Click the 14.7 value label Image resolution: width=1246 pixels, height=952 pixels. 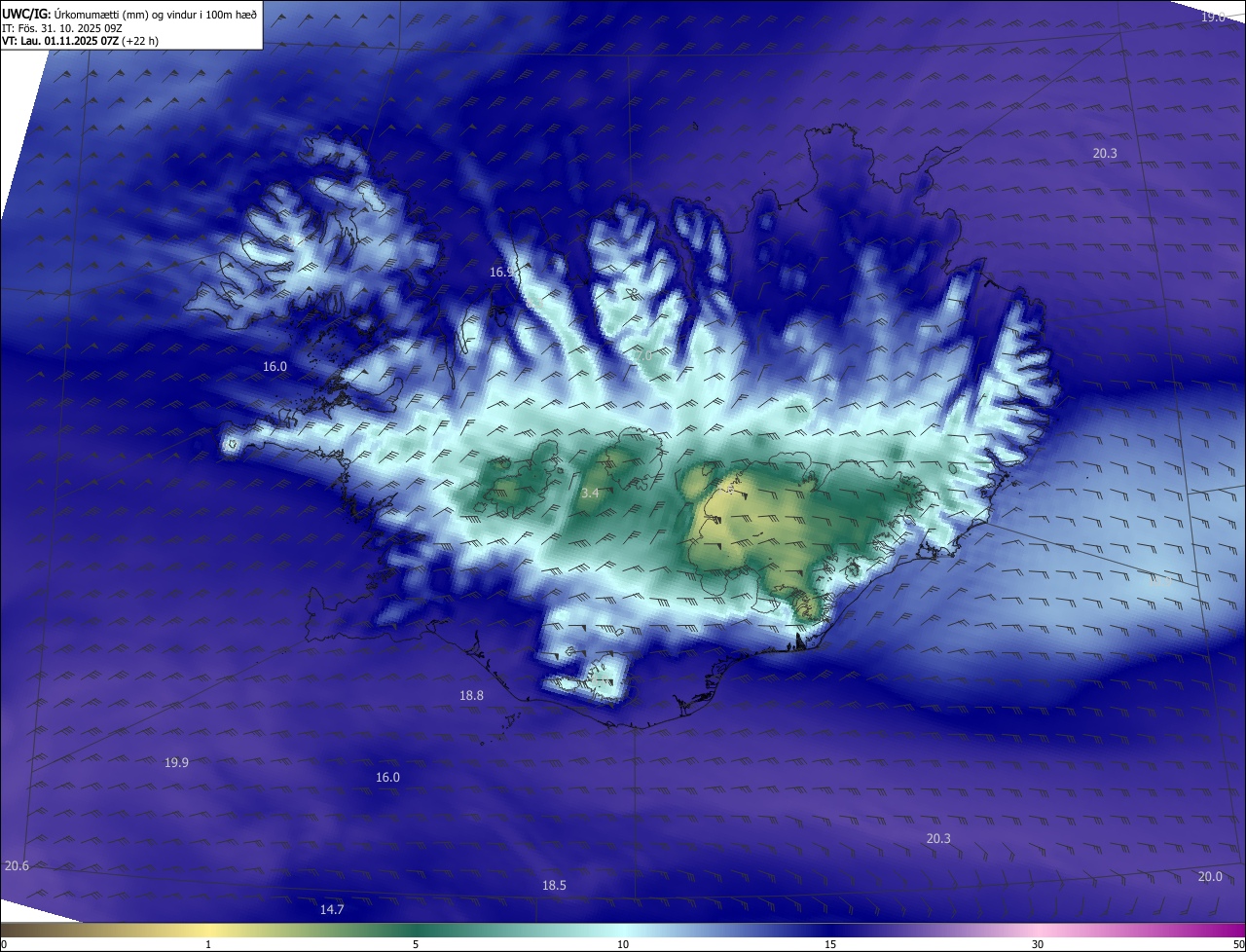tap(332, 909)
